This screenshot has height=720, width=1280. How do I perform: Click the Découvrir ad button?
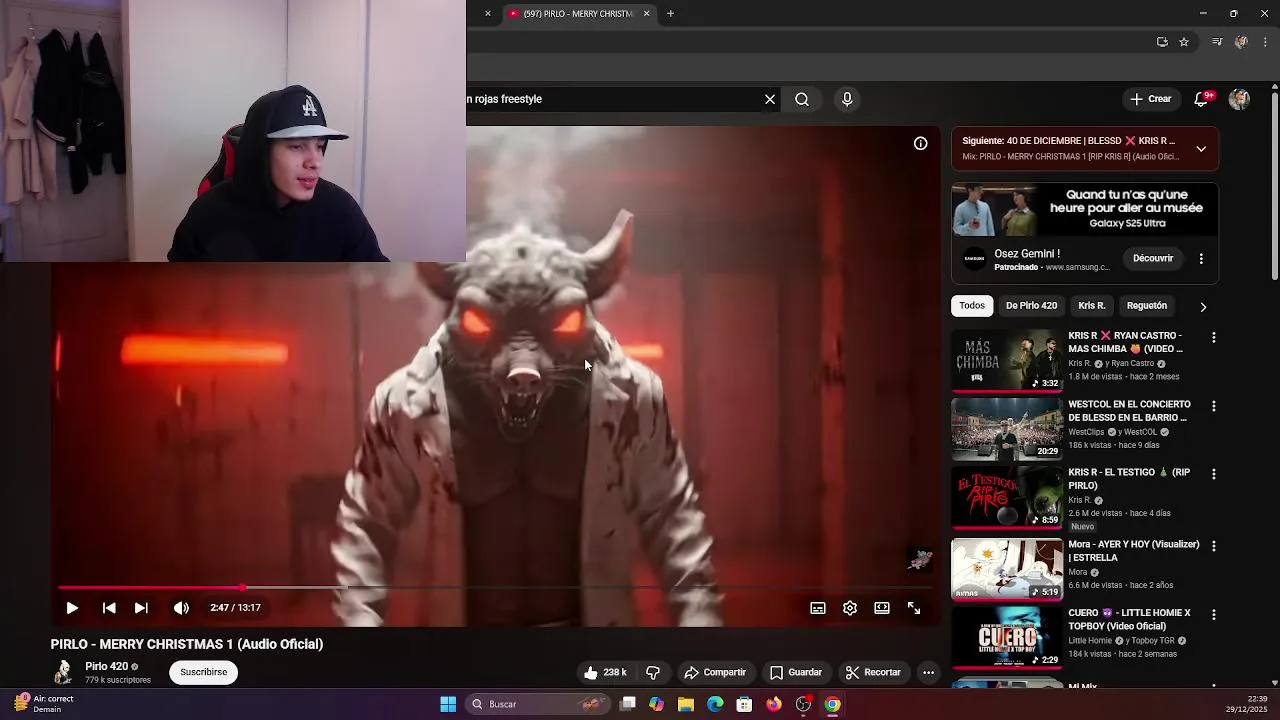[x=1153, y=258]
